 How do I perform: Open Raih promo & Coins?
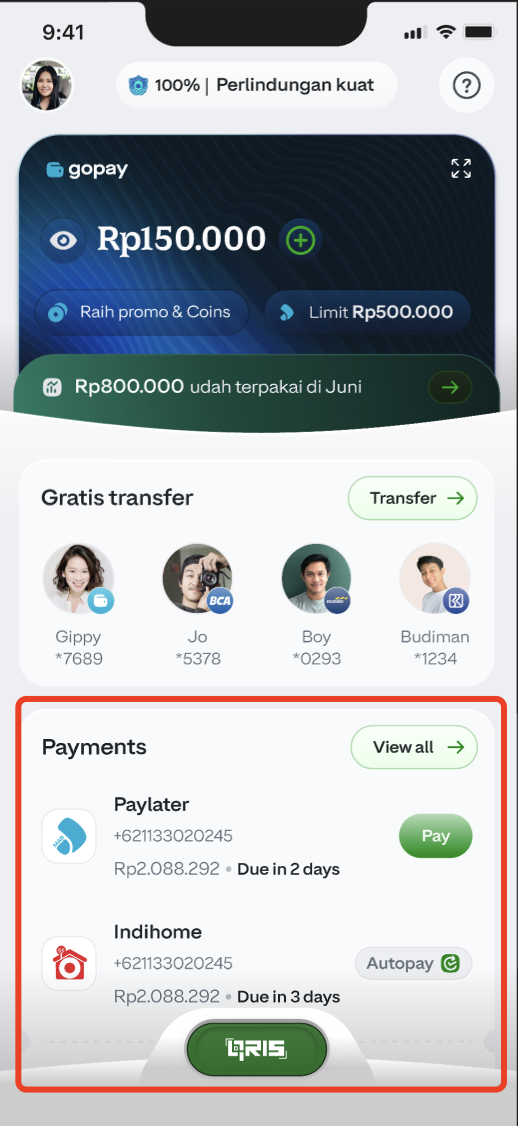tap(142, 312)
